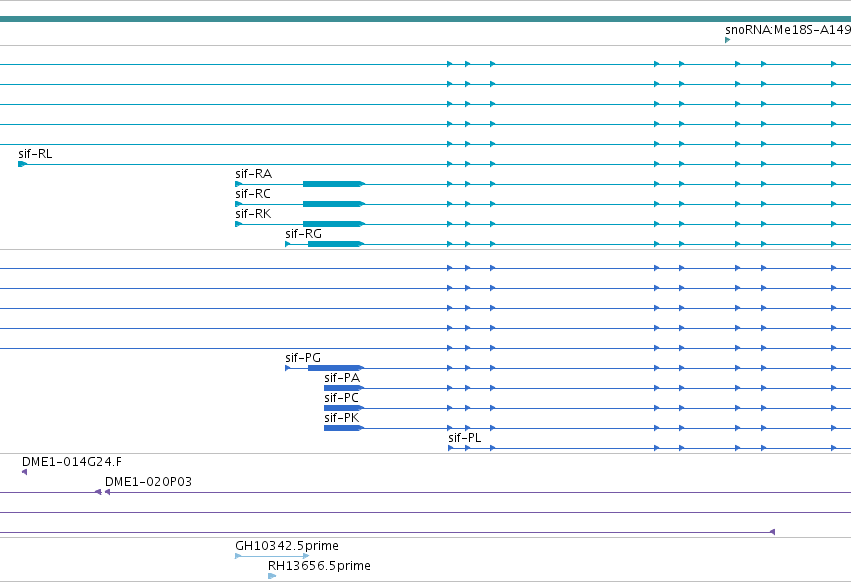Select the GH10342.5prime label
Image resolution: width=851 pixels, height=582 pixels.
pyautogui.click(x=287, y=546)
